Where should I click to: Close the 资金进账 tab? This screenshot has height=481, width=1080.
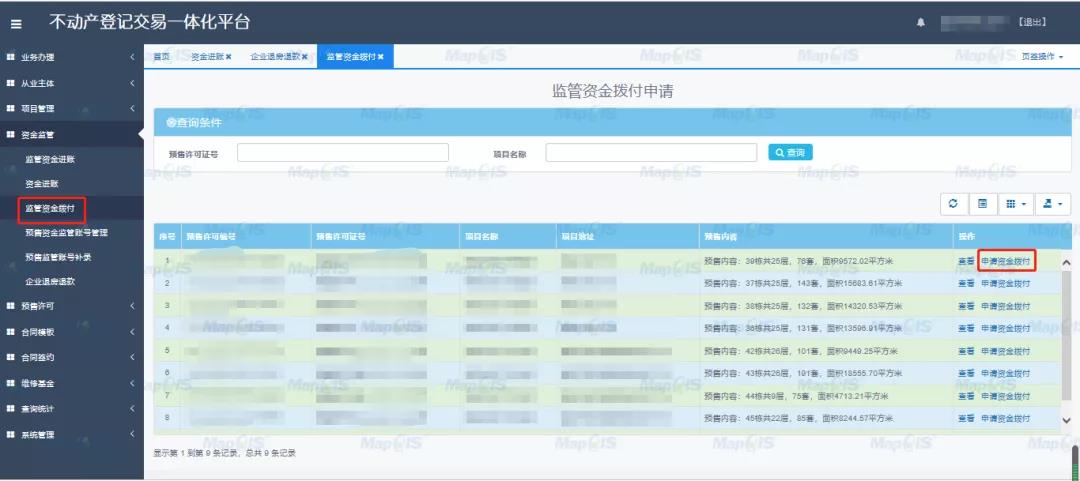coord(228,57)
